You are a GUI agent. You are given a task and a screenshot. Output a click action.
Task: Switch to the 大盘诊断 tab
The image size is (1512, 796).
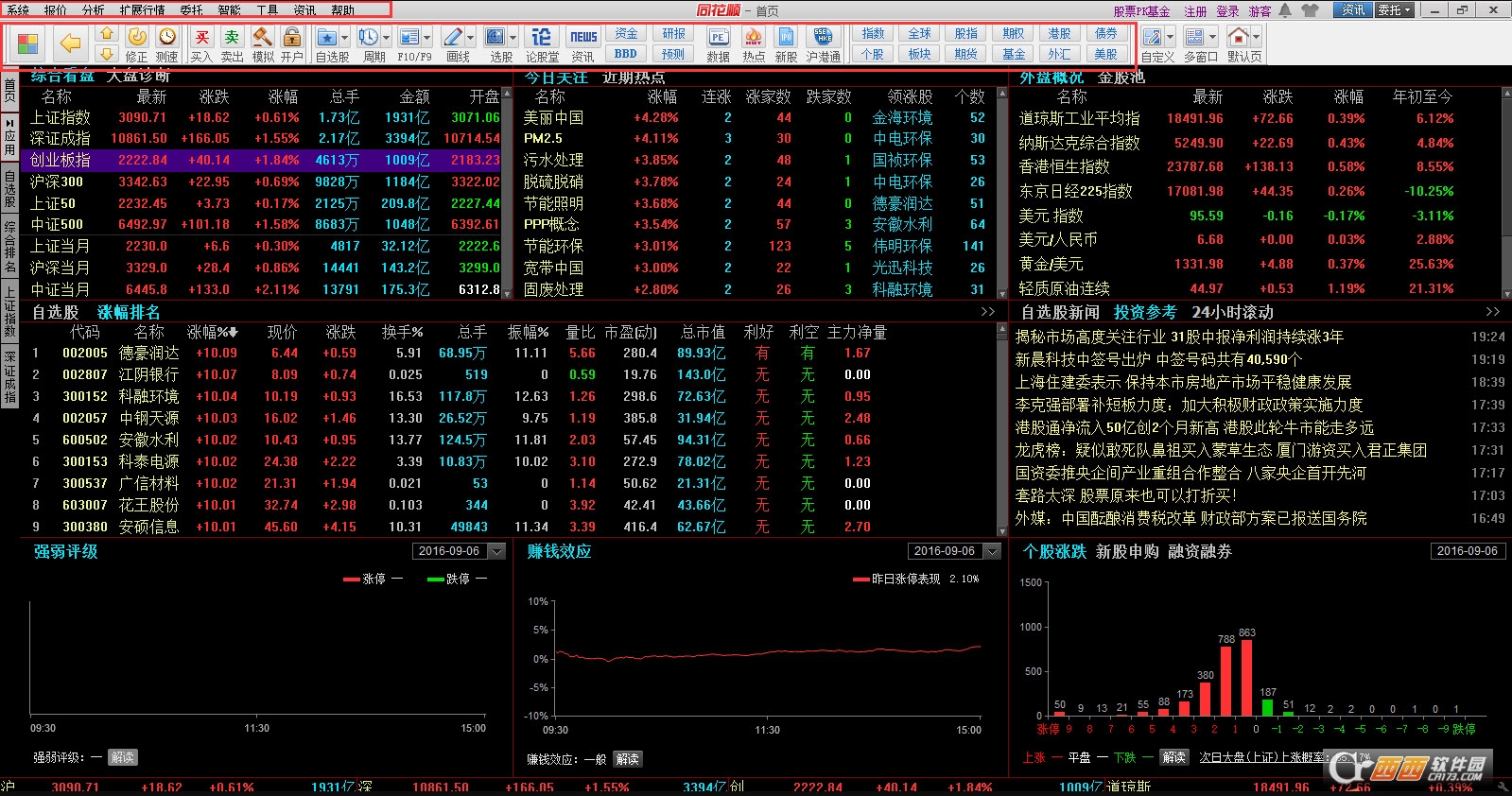point(139,77)
